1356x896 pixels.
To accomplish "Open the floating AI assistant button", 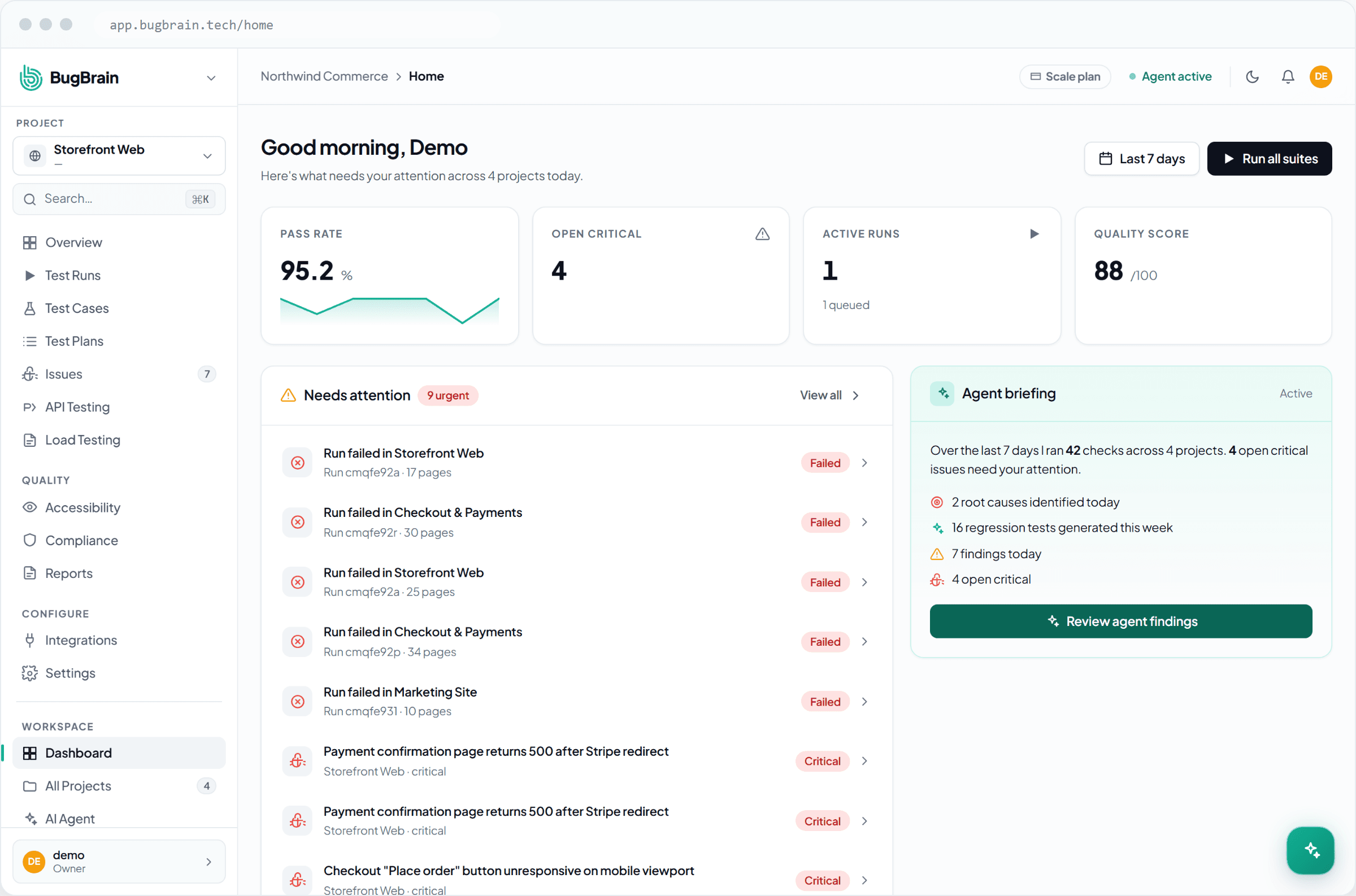I will [x=1310, y=850].
